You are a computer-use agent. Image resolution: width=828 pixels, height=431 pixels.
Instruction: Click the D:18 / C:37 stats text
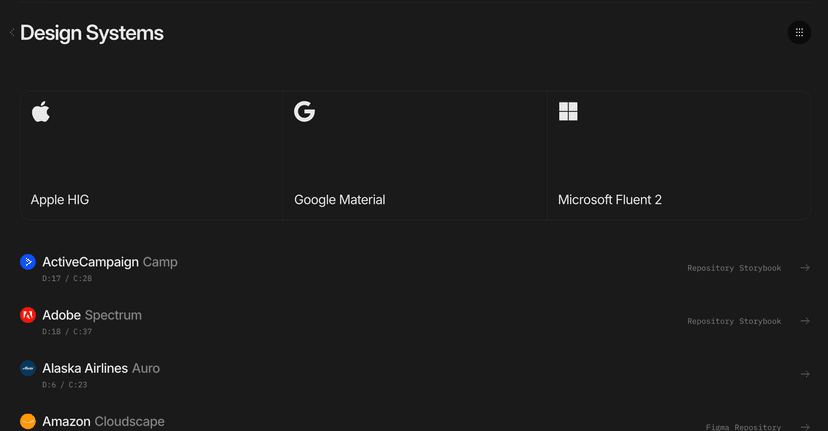pyautogui.click(x=67, y=332)
